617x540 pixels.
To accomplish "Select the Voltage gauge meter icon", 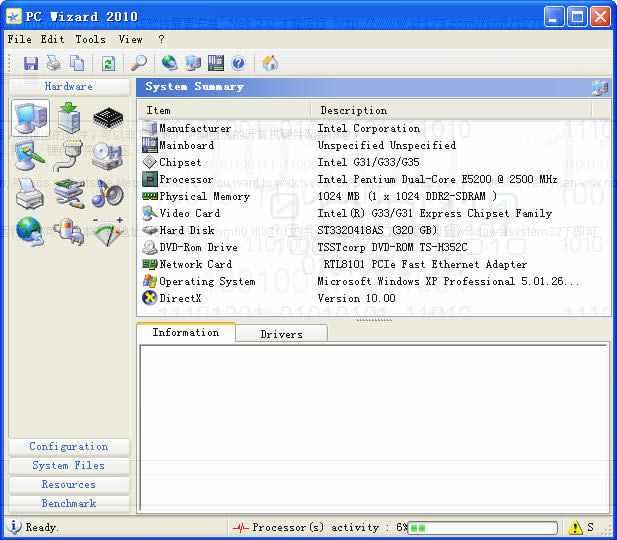I will pos(108,231).
